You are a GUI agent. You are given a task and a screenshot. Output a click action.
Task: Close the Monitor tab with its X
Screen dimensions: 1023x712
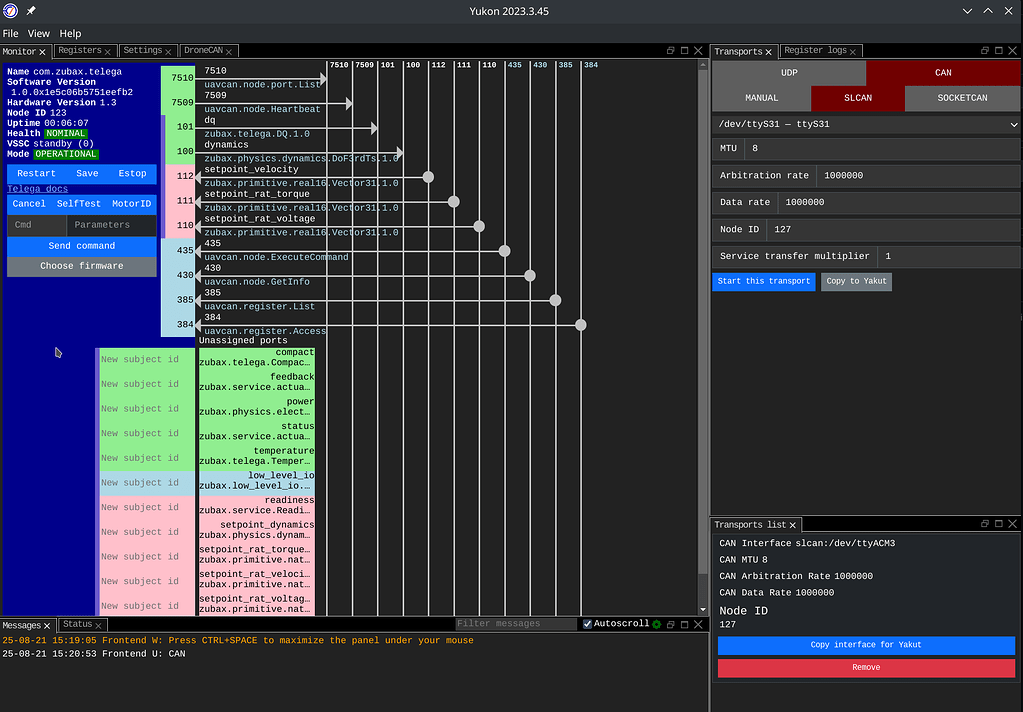click(x=42, y=52)
